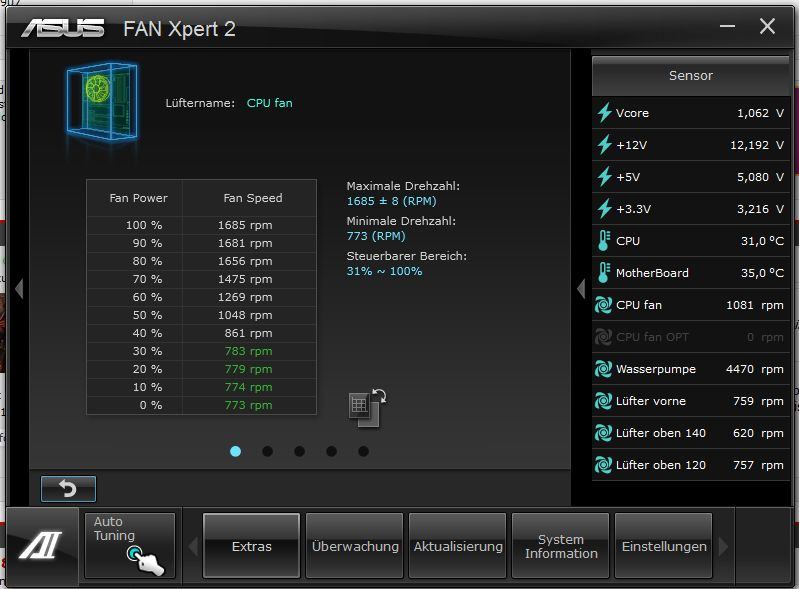The width and height of the screenshot is (799, 589).
Task: Click the MotherBoard thermometer icon
Action: [x=604, y=273]
